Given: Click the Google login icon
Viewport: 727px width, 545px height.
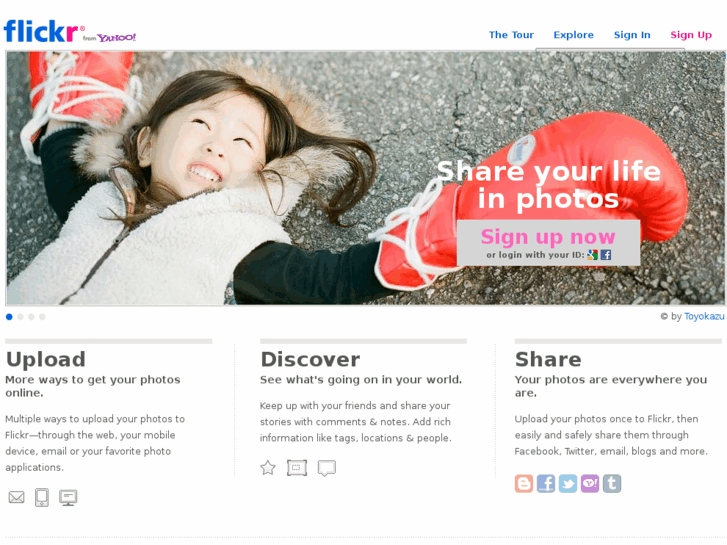Looking at the screenshot, I should point(593,255).
